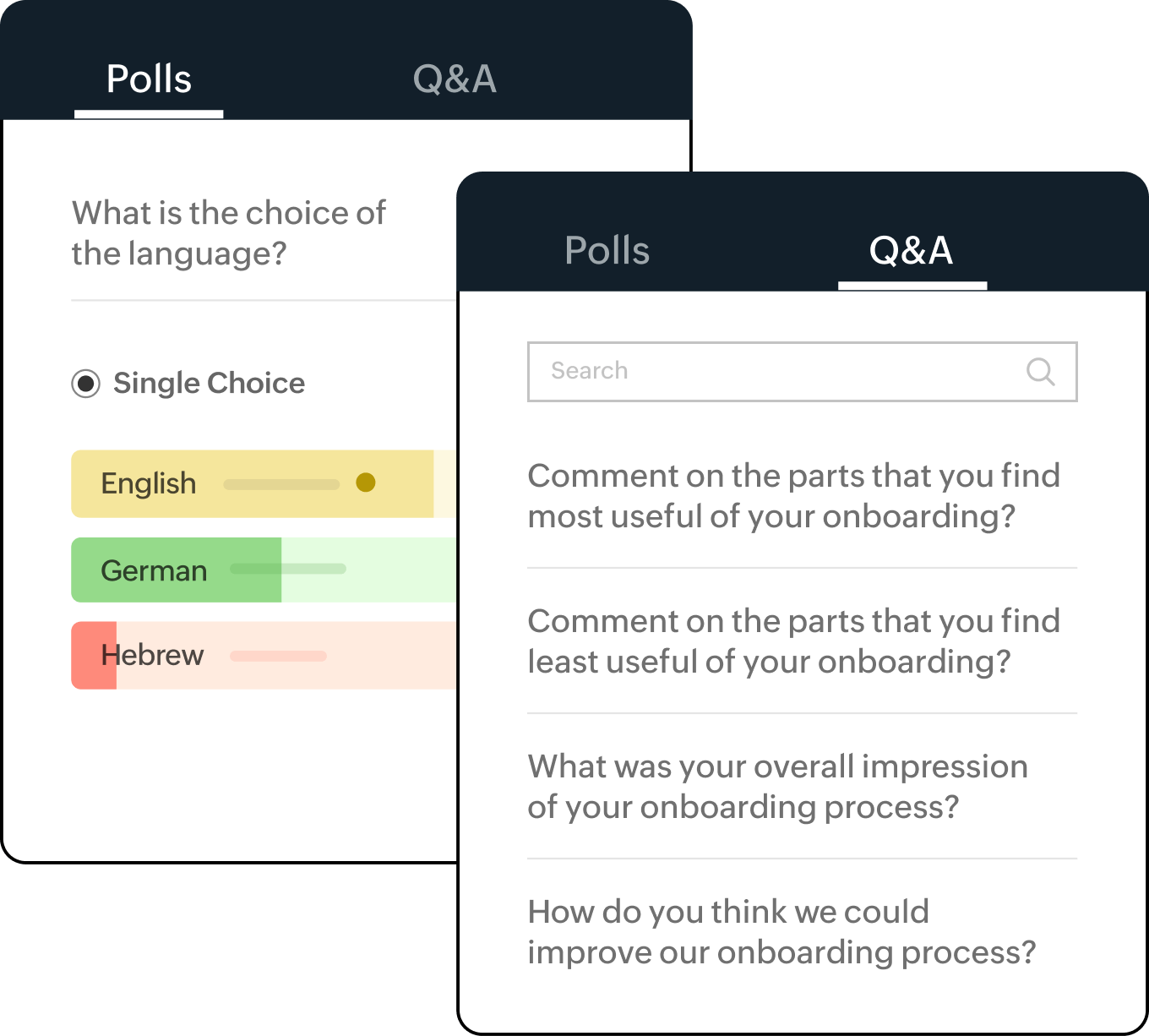Image resolution: width=1149 pixels, height=1036 pixels.
Task: Open the overall impression question
Action: click(777, 787)
